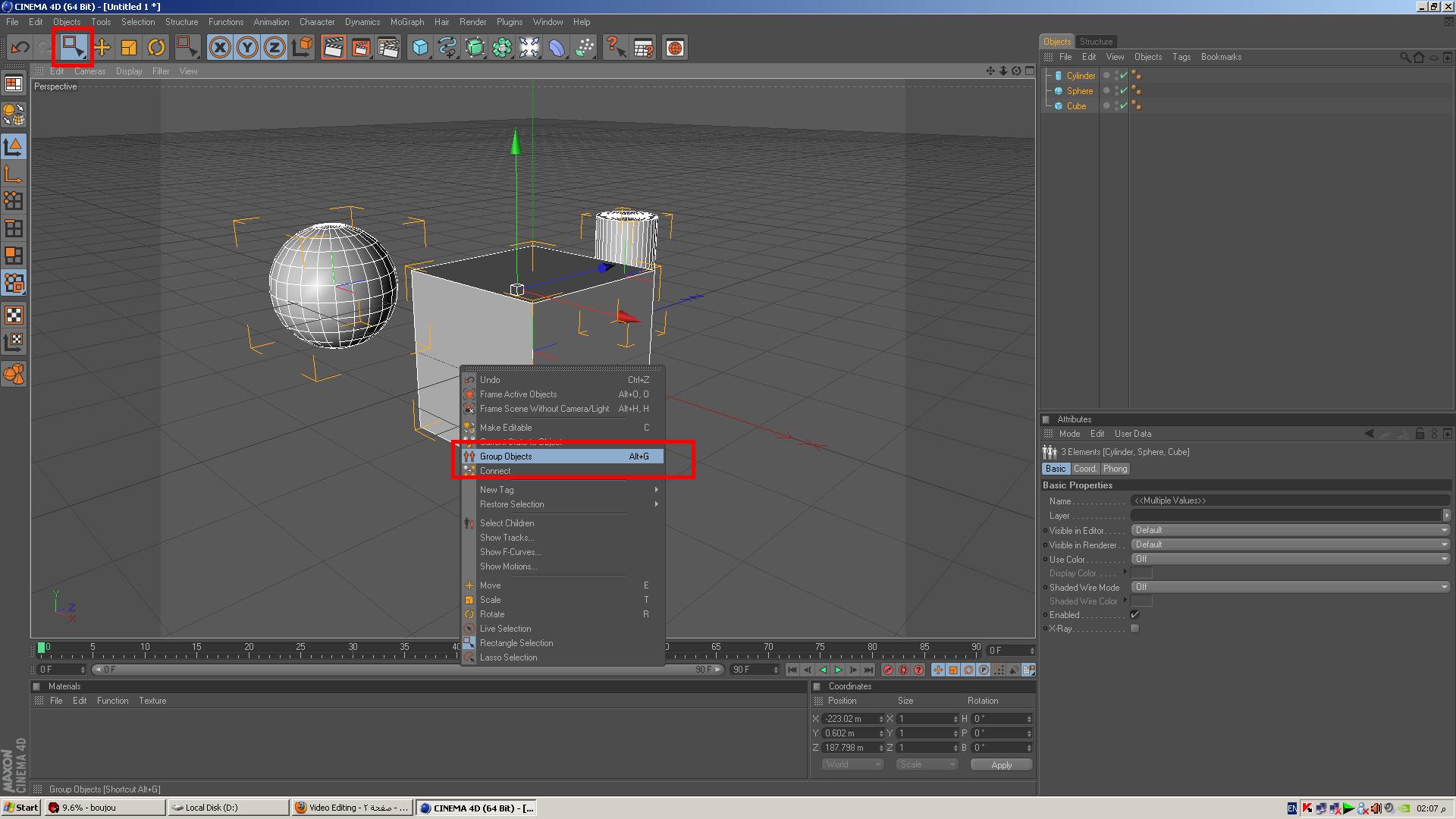The height and width of the screenshot is (819, 1456).
Task: Open the Visible in Editor dropdown
Action: click(1290, 530)
